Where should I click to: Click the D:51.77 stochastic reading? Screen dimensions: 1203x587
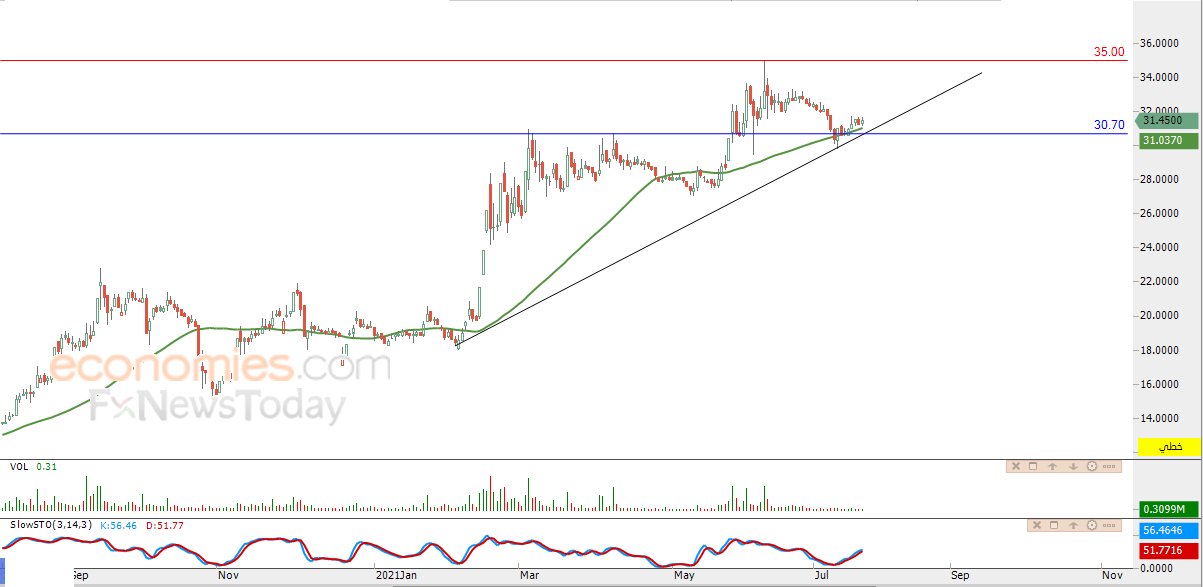point(164,524)
